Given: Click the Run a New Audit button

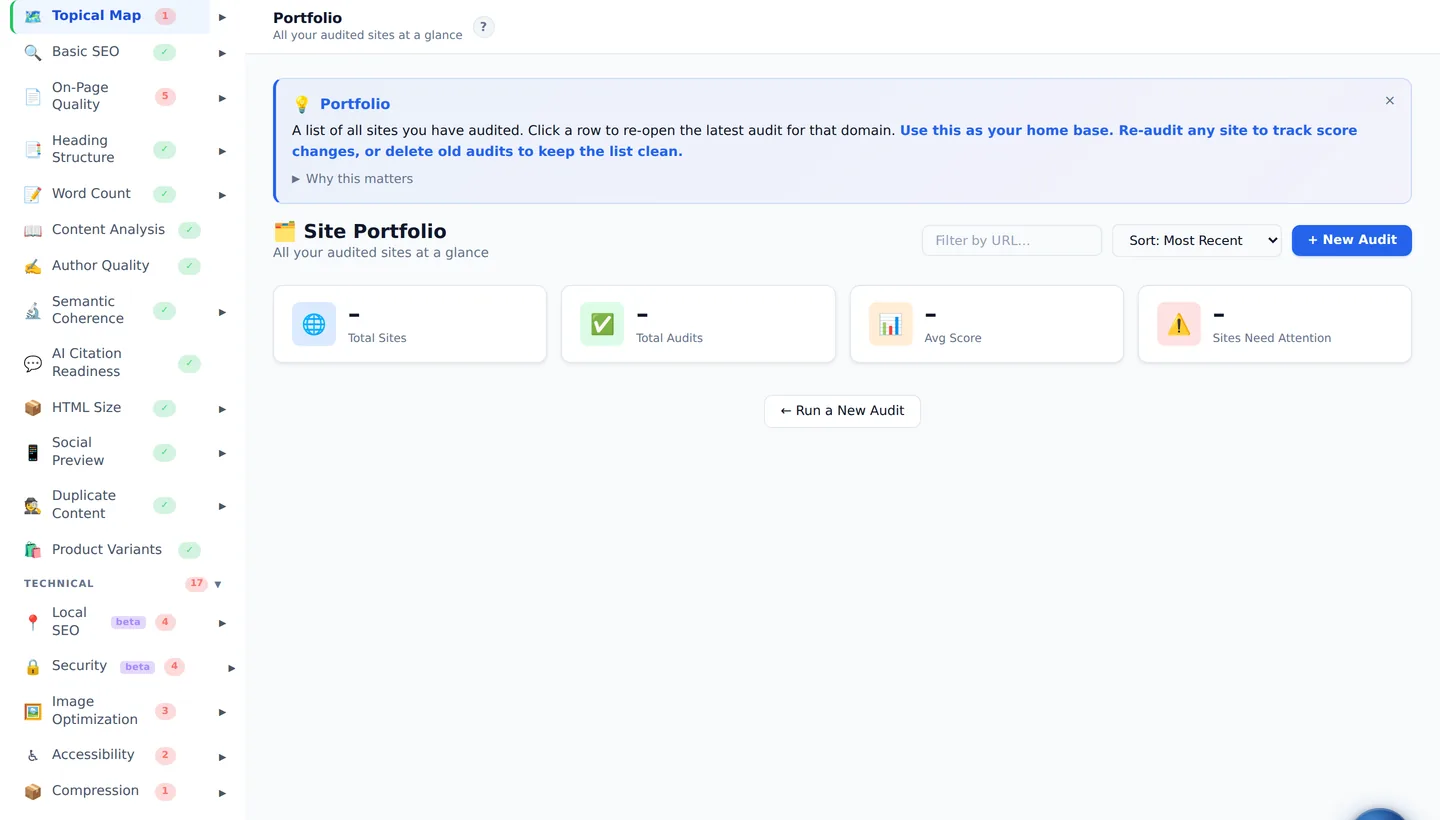Looking at the screenshot, I should [842, 411].
